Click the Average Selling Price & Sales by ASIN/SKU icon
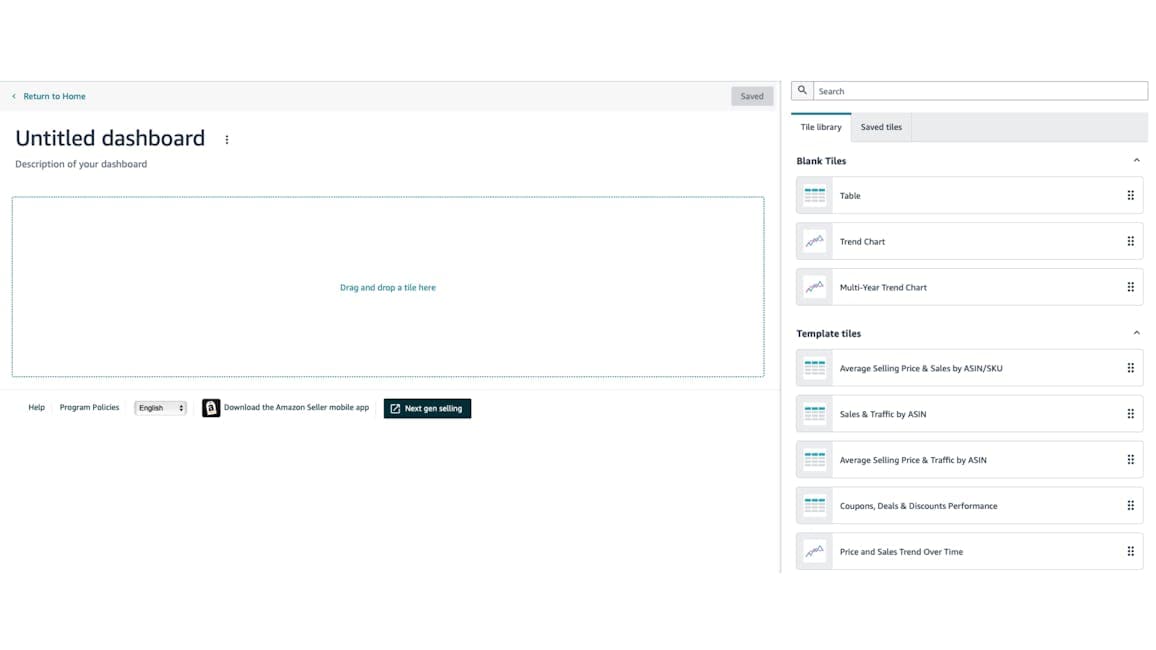Viewport: 1156px width, 650px height. tap(815, 368)
